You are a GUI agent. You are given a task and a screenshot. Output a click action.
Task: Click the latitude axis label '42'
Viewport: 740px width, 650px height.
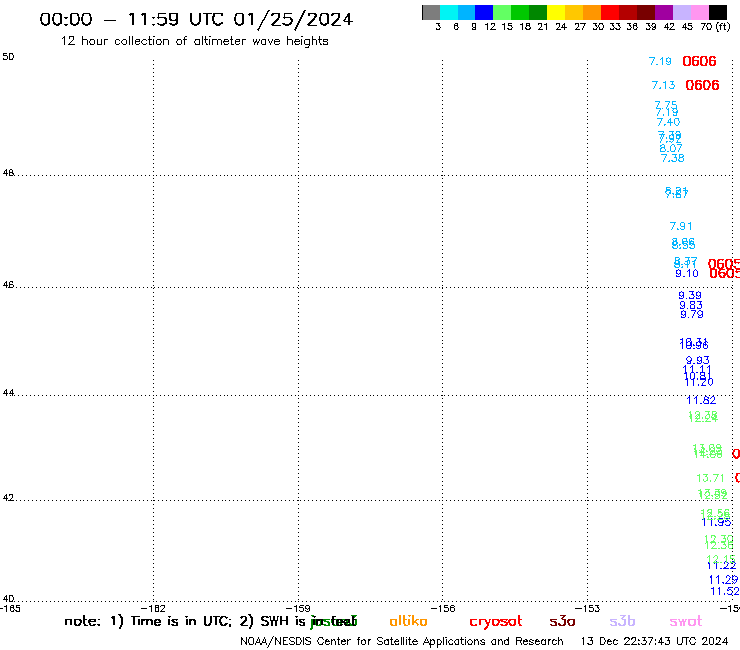(8, 498)
